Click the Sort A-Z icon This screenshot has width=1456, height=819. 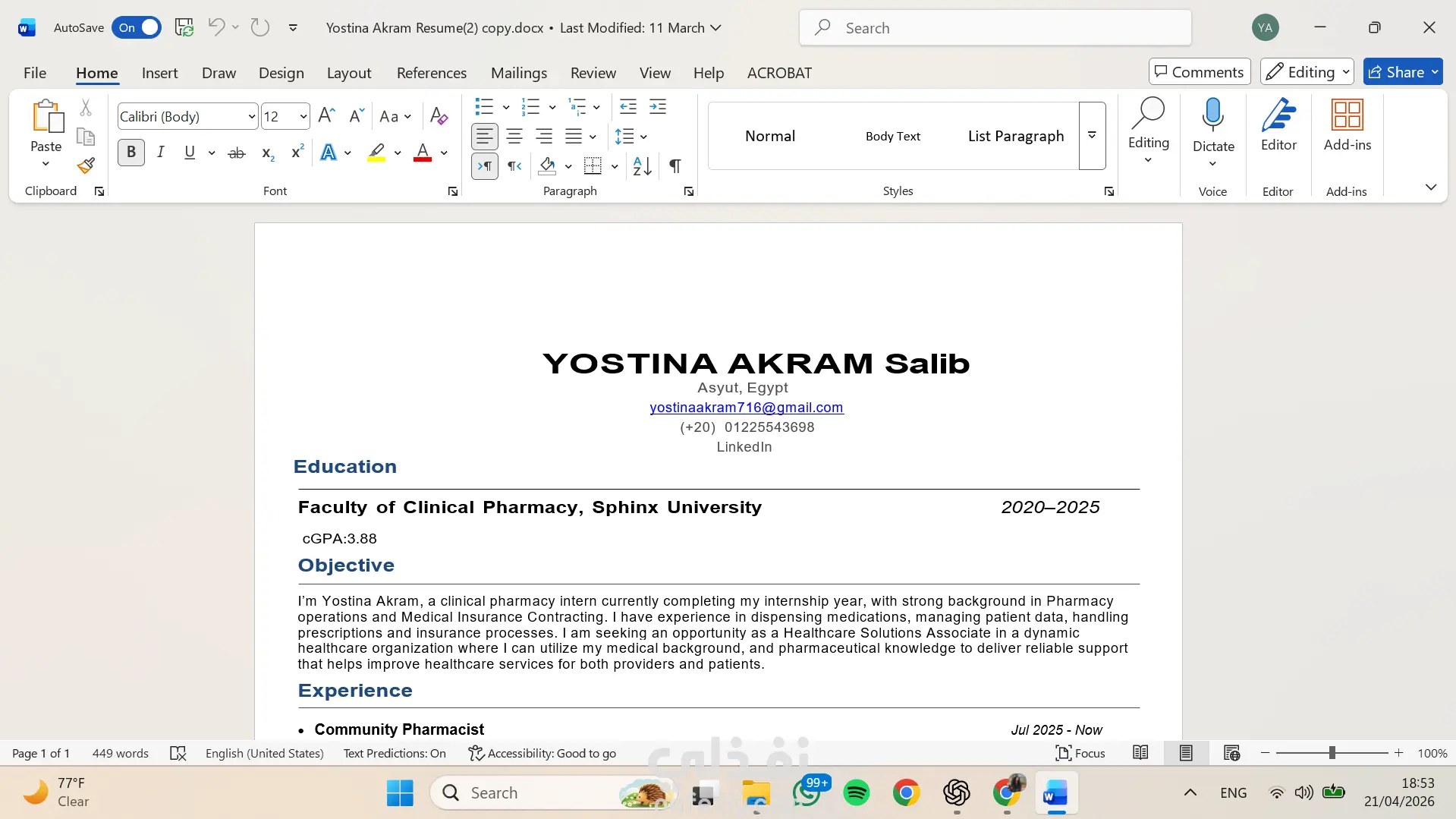(642, 166)
